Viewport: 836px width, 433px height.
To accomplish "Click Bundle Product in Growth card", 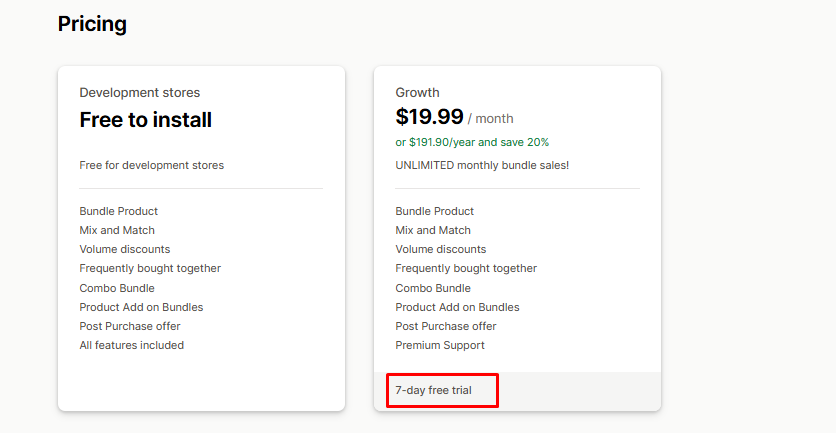I will click(435, 211).
